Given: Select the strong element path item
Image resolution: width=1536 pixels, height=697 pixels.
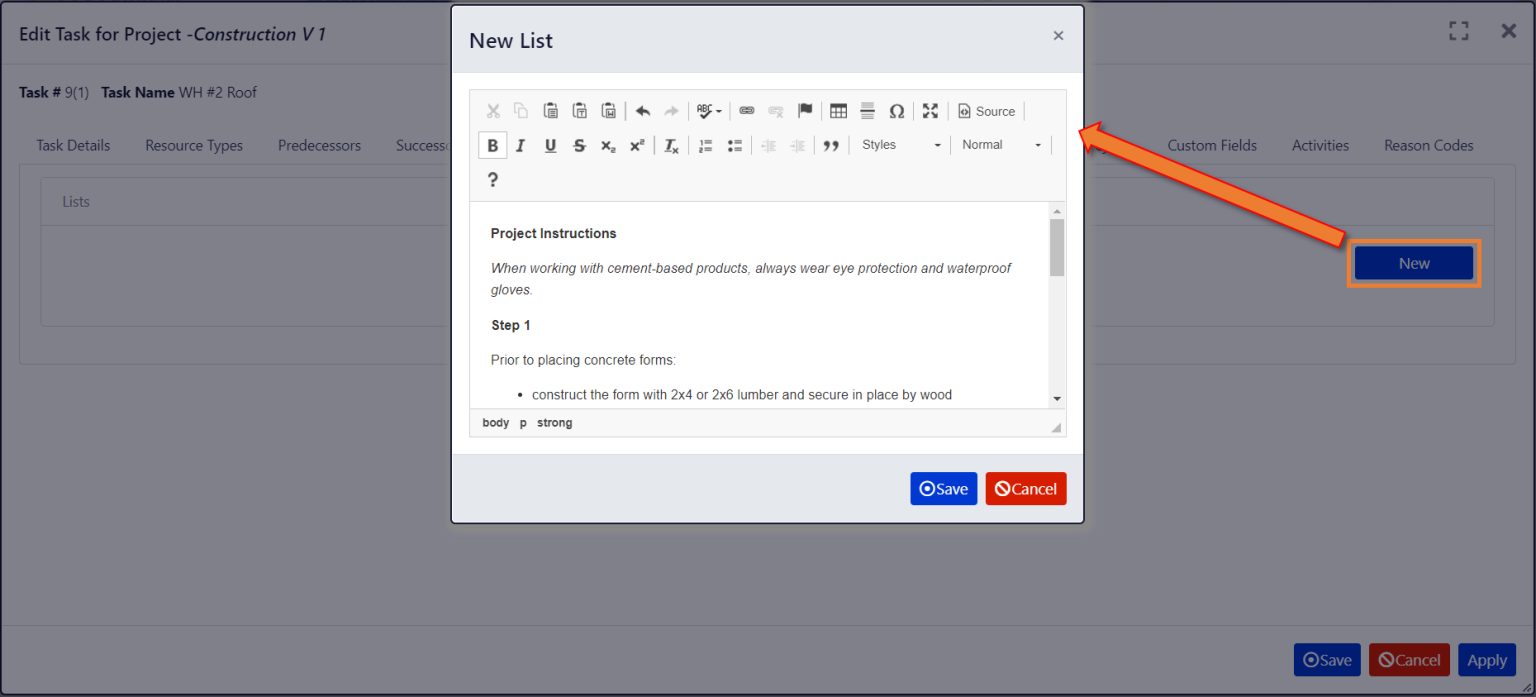Looking at the screenshot, I should point(555,423).
